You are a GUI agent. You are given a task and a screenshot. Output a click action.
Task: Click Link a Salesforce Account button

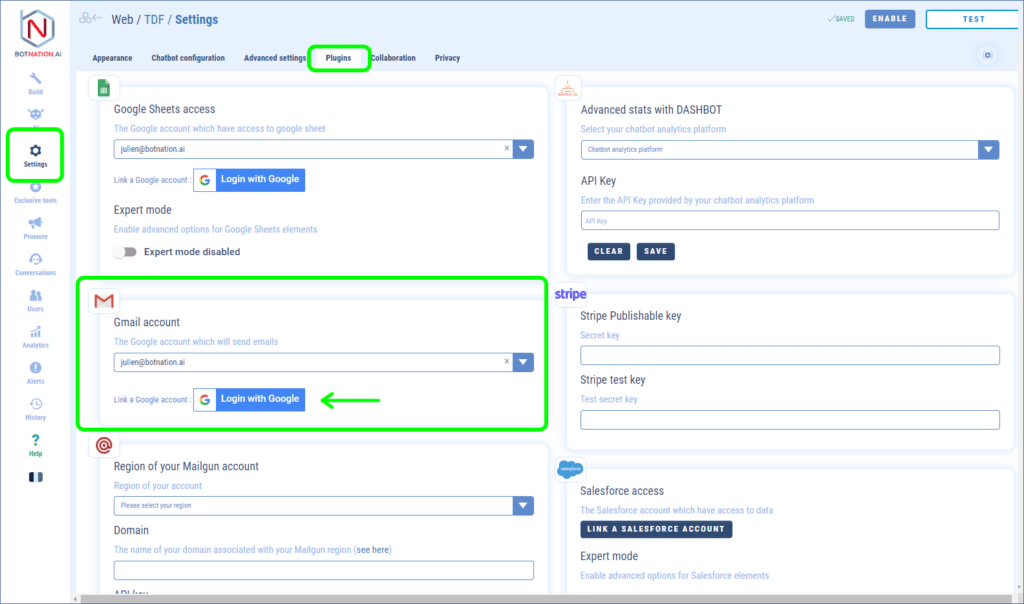point(656,529)
